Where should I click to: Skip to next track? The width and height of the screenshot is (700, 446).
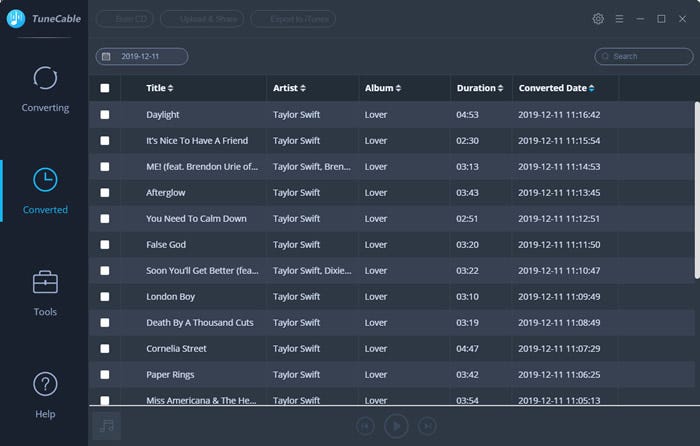click(427, 426)
